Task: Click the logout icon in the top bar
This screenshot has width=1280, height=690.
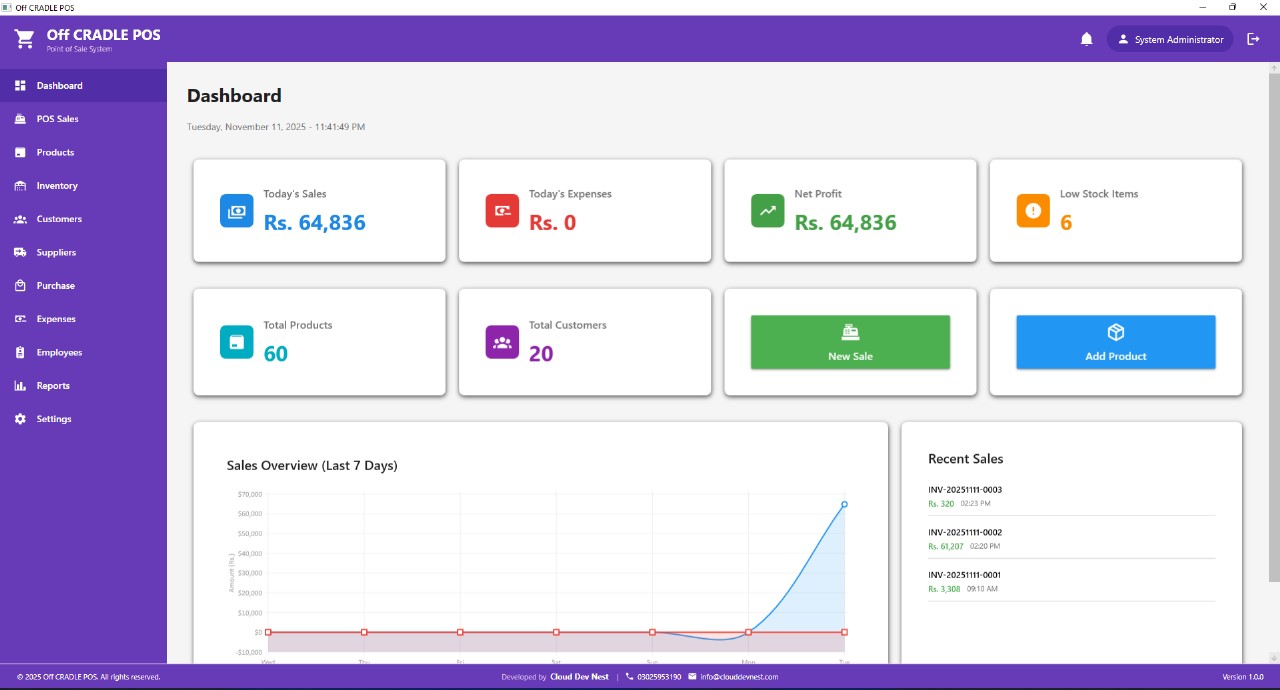Action: [x=1253, y=38]
